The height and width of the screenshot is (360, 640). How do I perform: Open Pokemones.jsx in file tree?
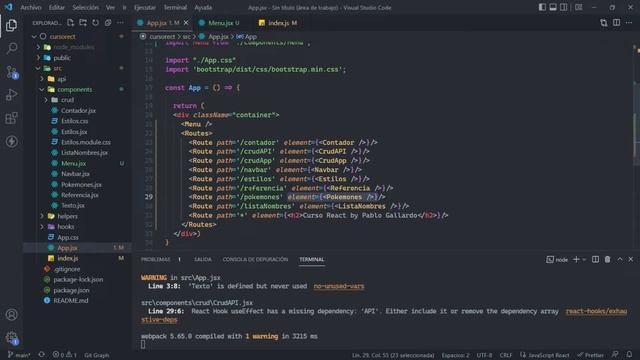[81, 184]
